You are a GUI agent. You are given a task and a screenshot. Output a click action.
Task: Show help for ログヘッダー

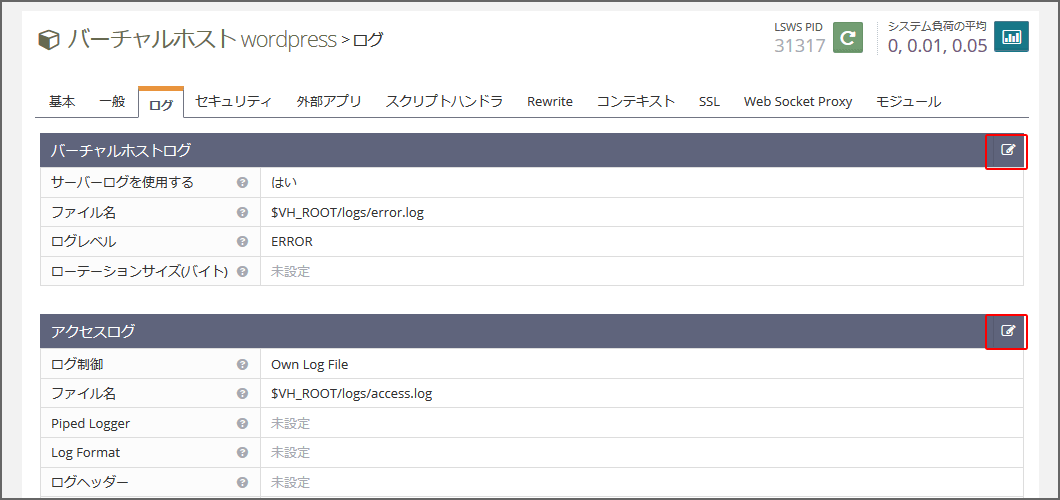[x=241, y=482]
